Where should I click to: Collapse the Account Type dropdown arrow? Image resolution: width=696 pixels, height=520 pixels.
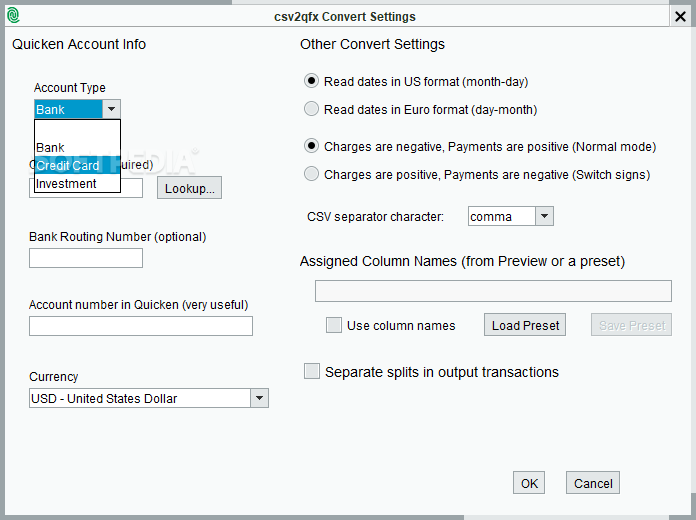point(111,109)
